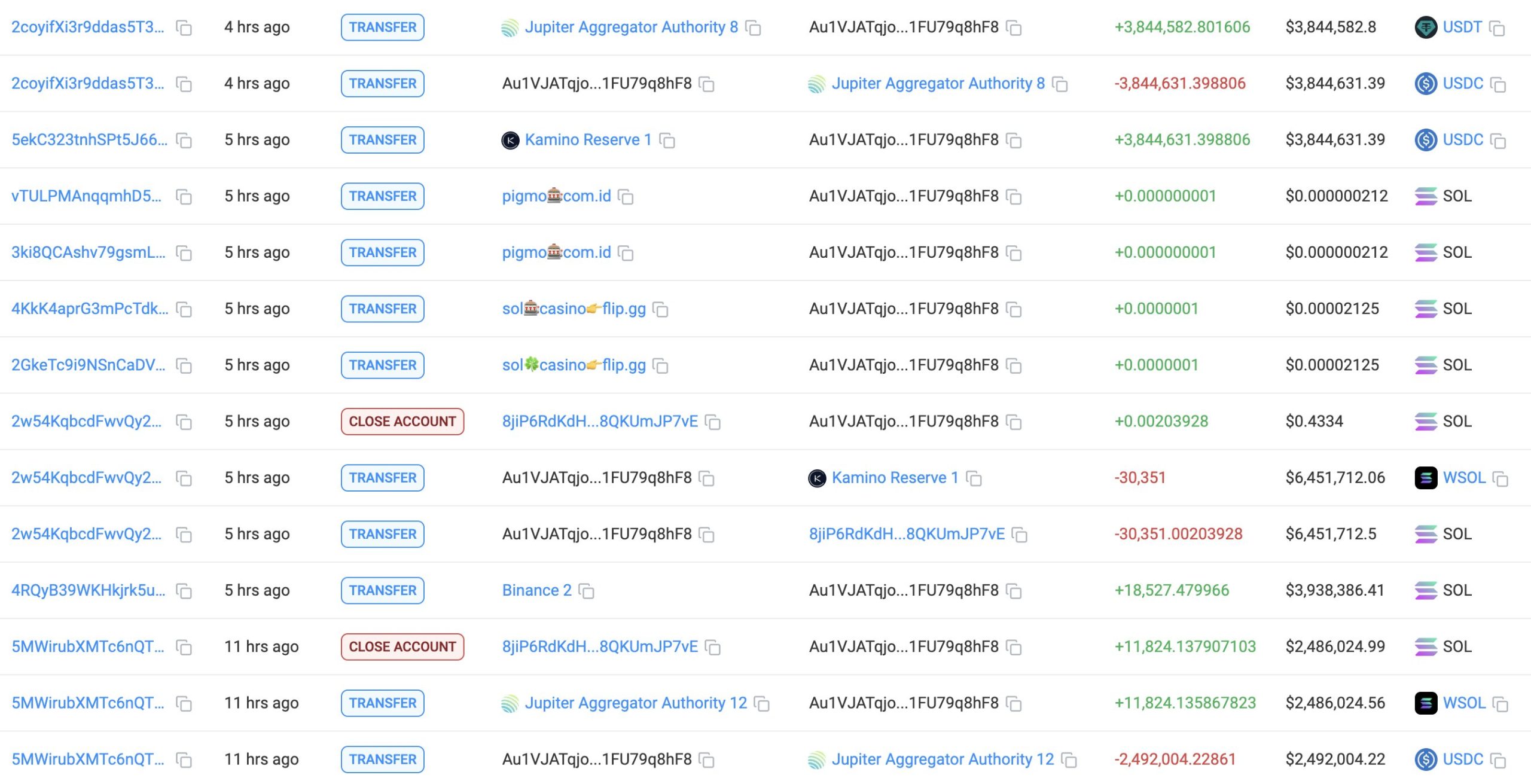Open the 4KkK4aprG3mPcTdk transaction link

coord(89,309)
